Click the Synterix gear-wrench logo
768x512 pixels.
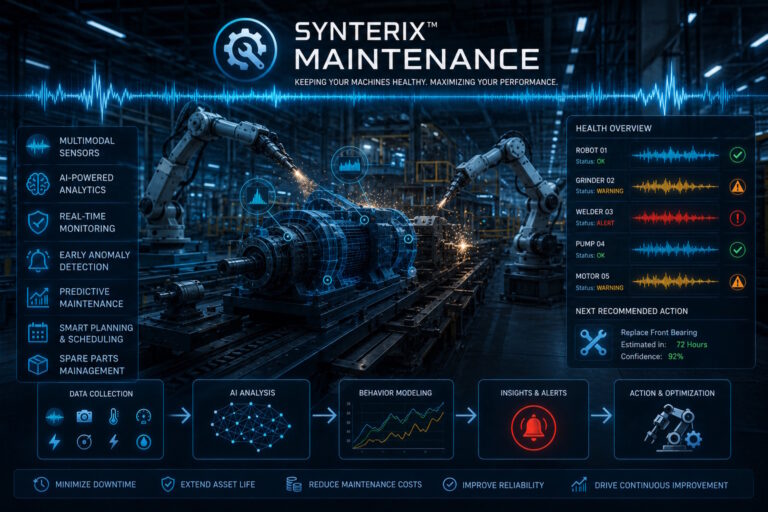coord(245,49)
